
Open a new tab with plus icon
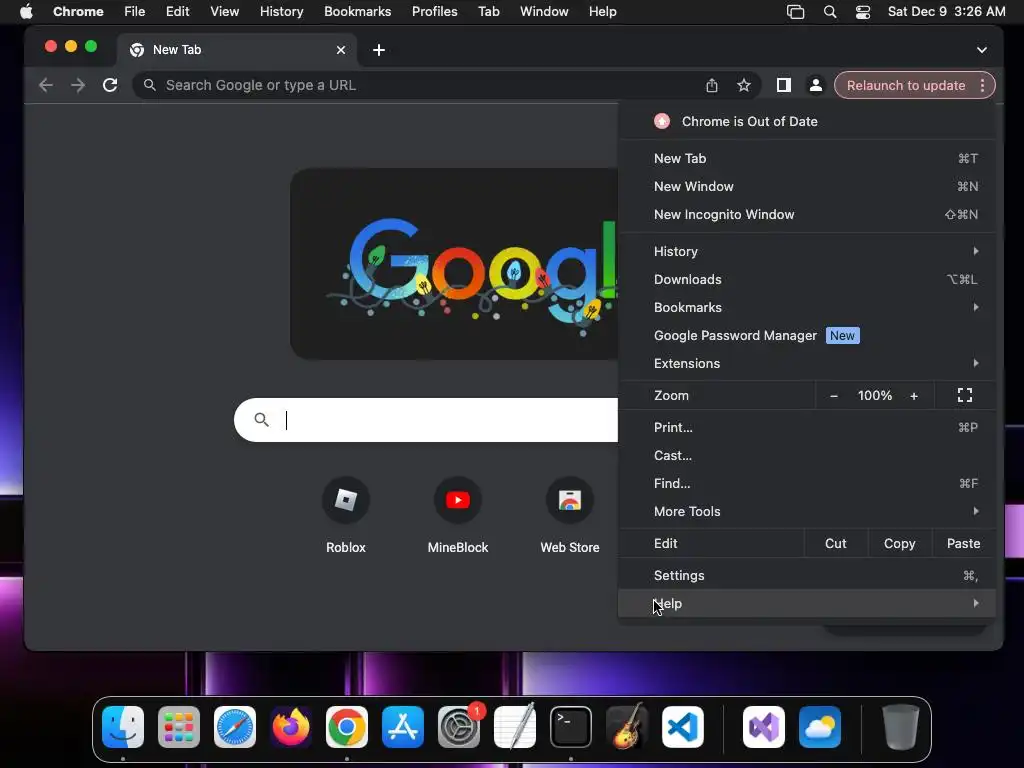tap(379, 50)
